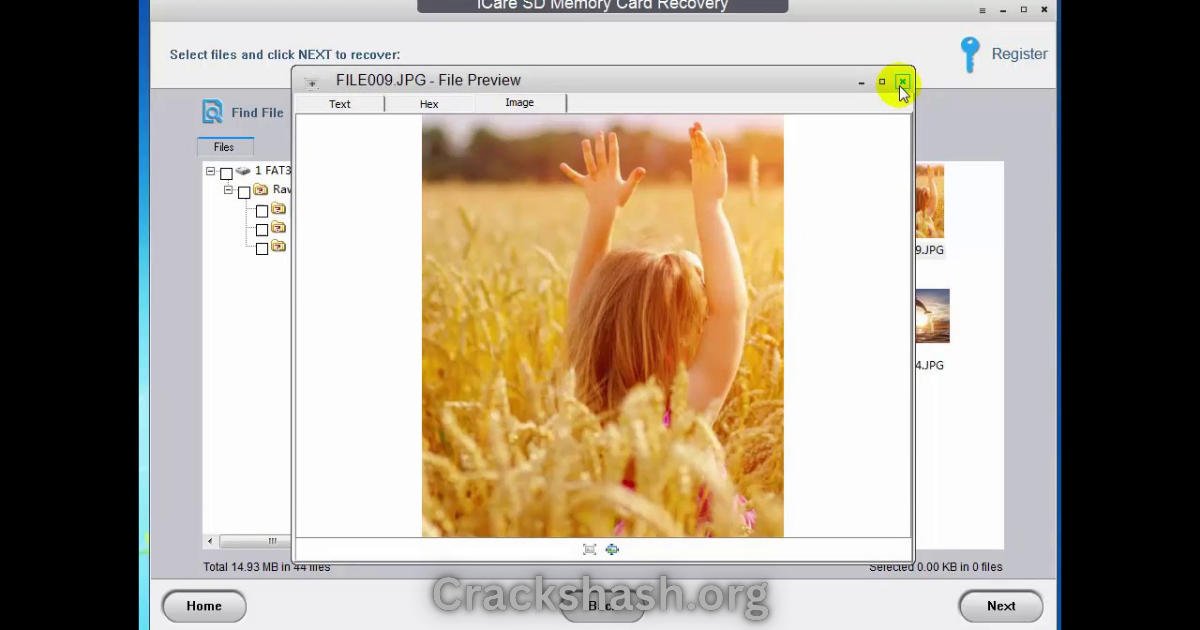Close the FILE009.JPG File Preview window
Image resolution: width=1200 pixels, height=630 pixels.
coord(902,82)
